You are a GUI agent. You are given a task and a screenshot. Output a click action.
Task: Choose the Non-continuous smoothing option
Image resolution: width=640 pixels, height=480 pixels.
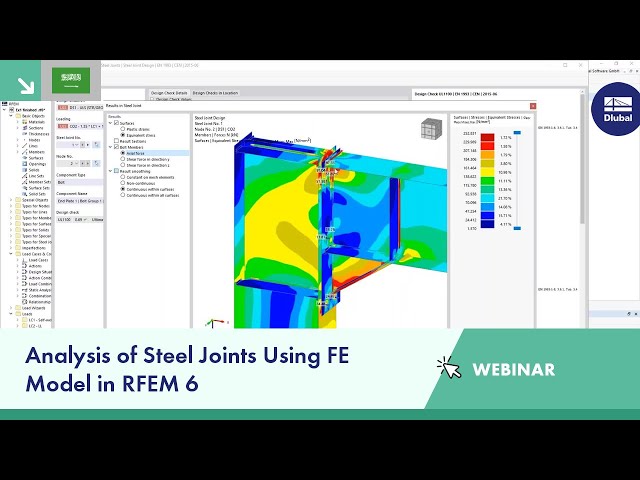(122, 183)
